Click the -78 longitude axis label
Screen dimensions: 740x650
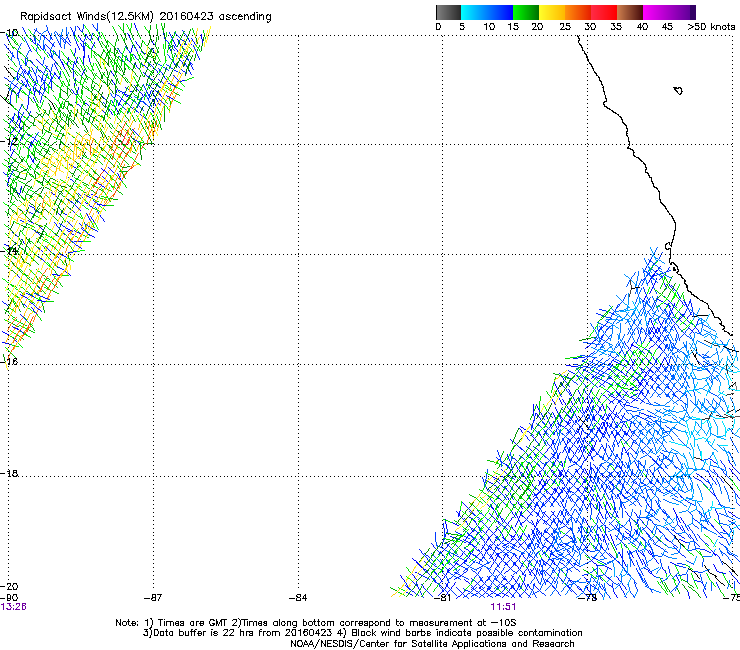(x=587, y=598)
